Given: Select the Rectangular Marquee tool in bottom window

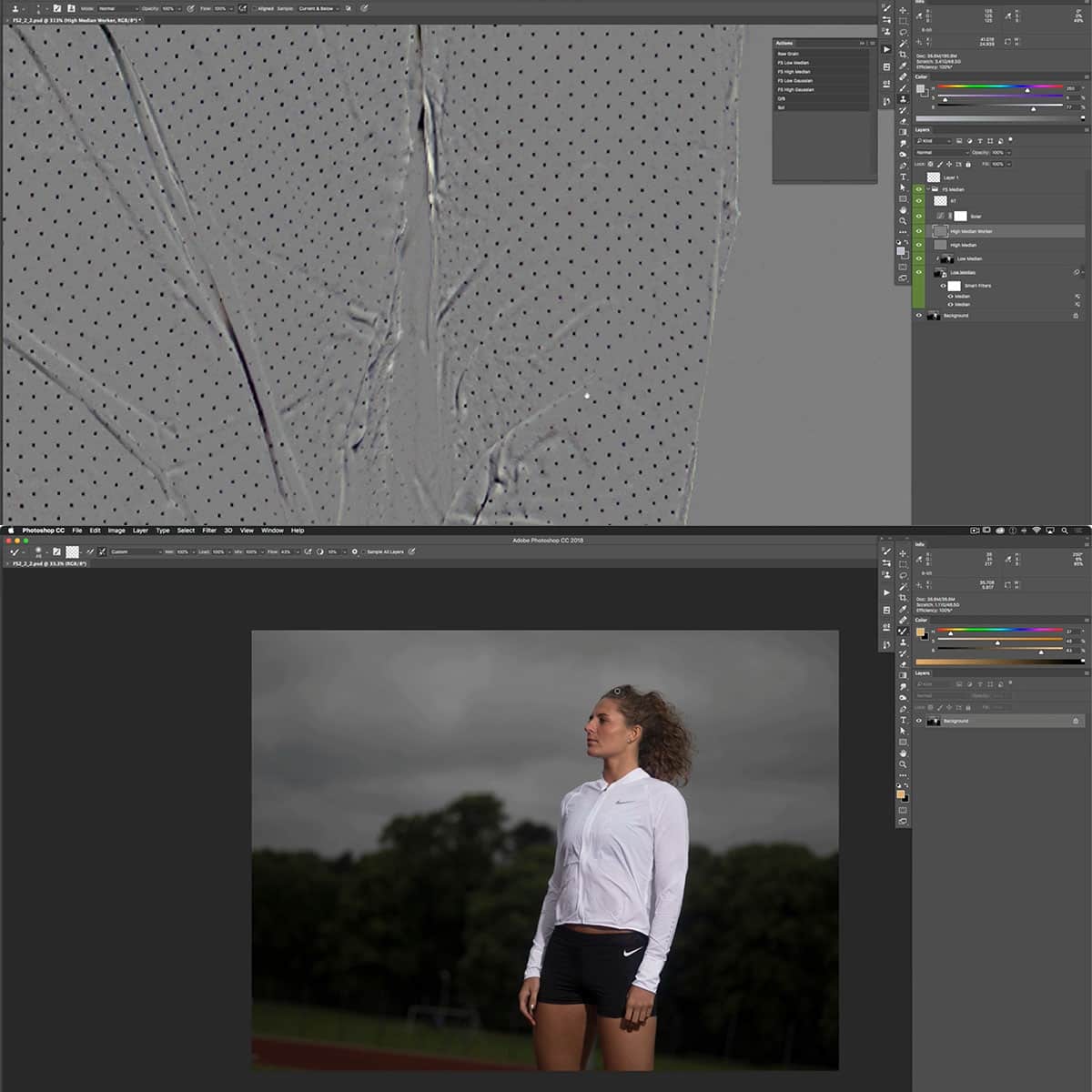Looking at the screenshot, I should click(903, 564).
